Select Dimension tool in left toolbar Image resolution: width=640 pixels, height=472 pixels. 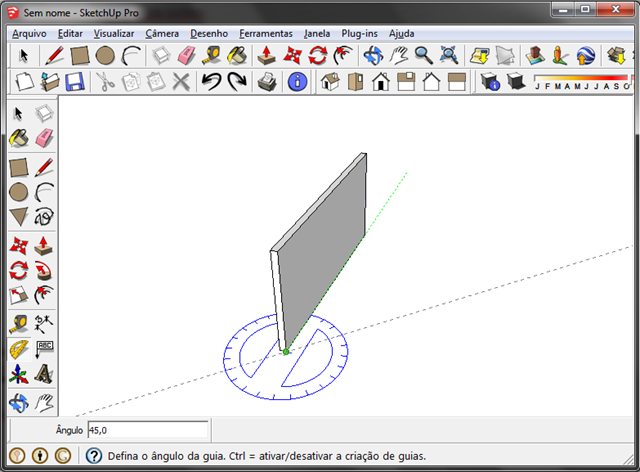coord(44,324)
